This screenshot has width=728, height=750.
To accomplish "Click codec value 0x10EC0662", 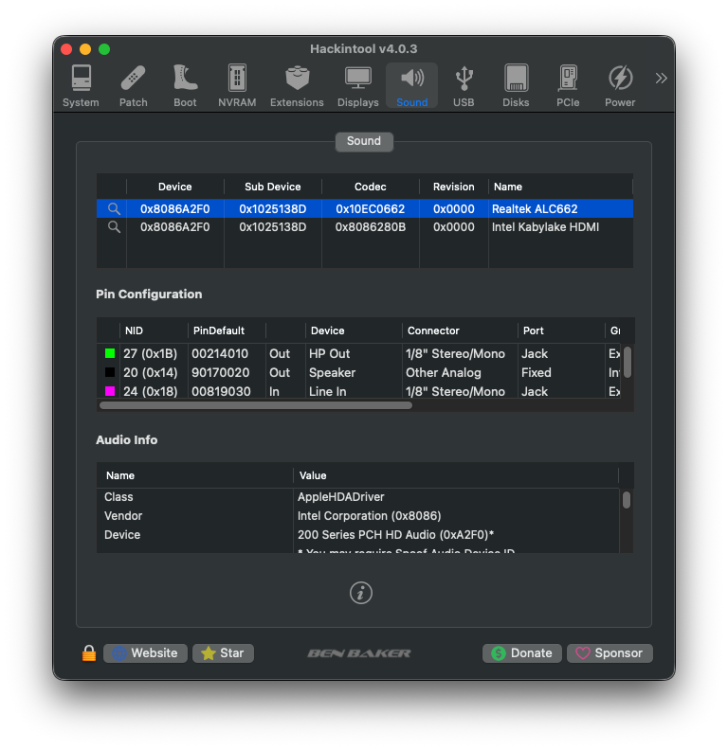I will click(370, 209).
